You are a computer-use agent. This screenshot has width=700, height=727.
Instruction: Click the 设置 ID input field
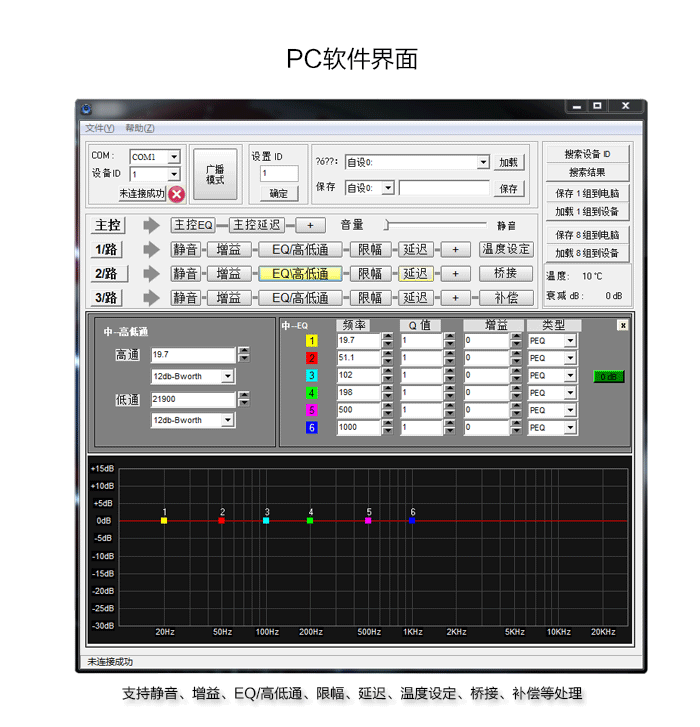[x=279, y=173]
